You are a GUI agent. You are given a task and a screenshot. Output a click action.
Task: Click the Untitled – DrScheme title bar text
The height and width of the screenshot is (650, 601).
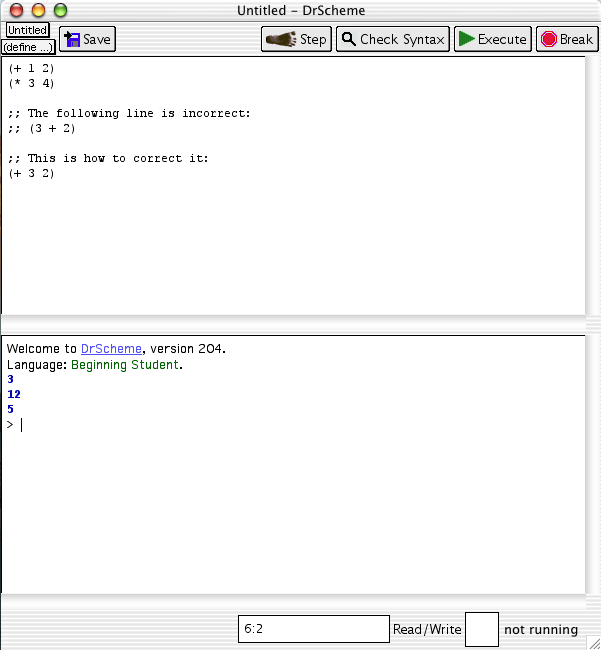point(301,10)
